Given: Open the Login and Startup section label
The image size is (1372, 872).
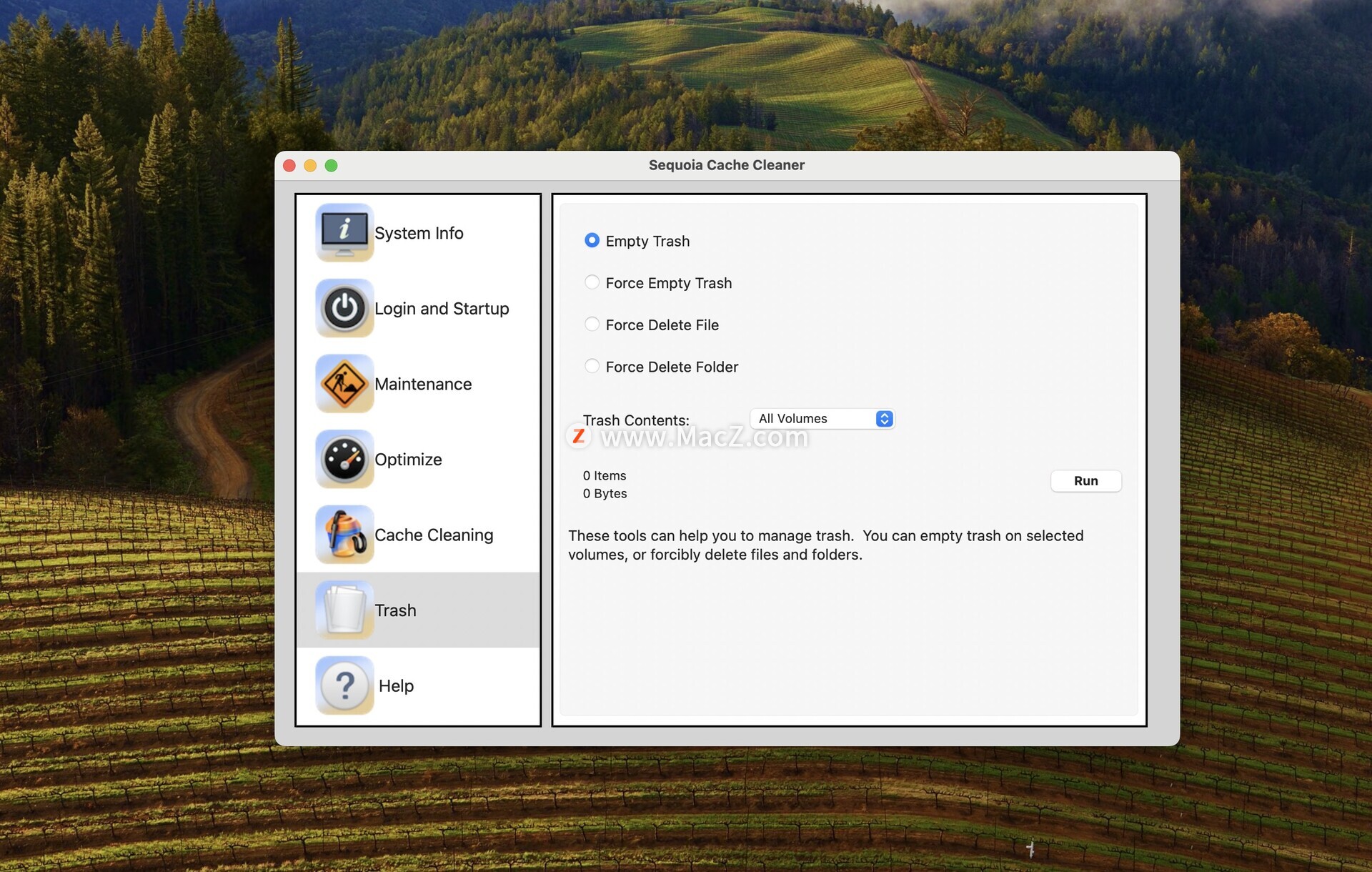Looking at the screenshot, I should pyautogui.click(x=442, y=309).
